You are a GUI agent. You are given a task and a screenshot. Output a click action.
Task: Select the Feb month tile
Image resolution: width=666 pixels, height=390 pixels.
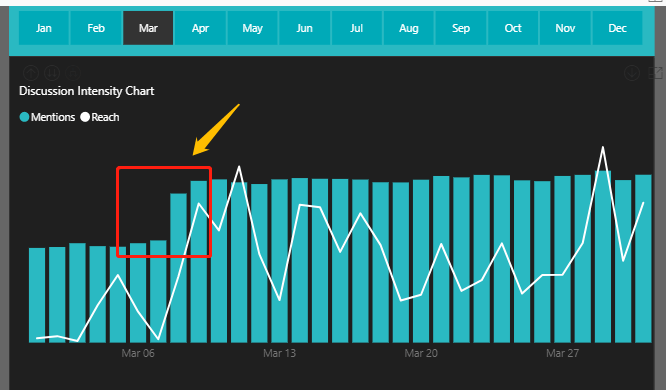tap(96, 28)
